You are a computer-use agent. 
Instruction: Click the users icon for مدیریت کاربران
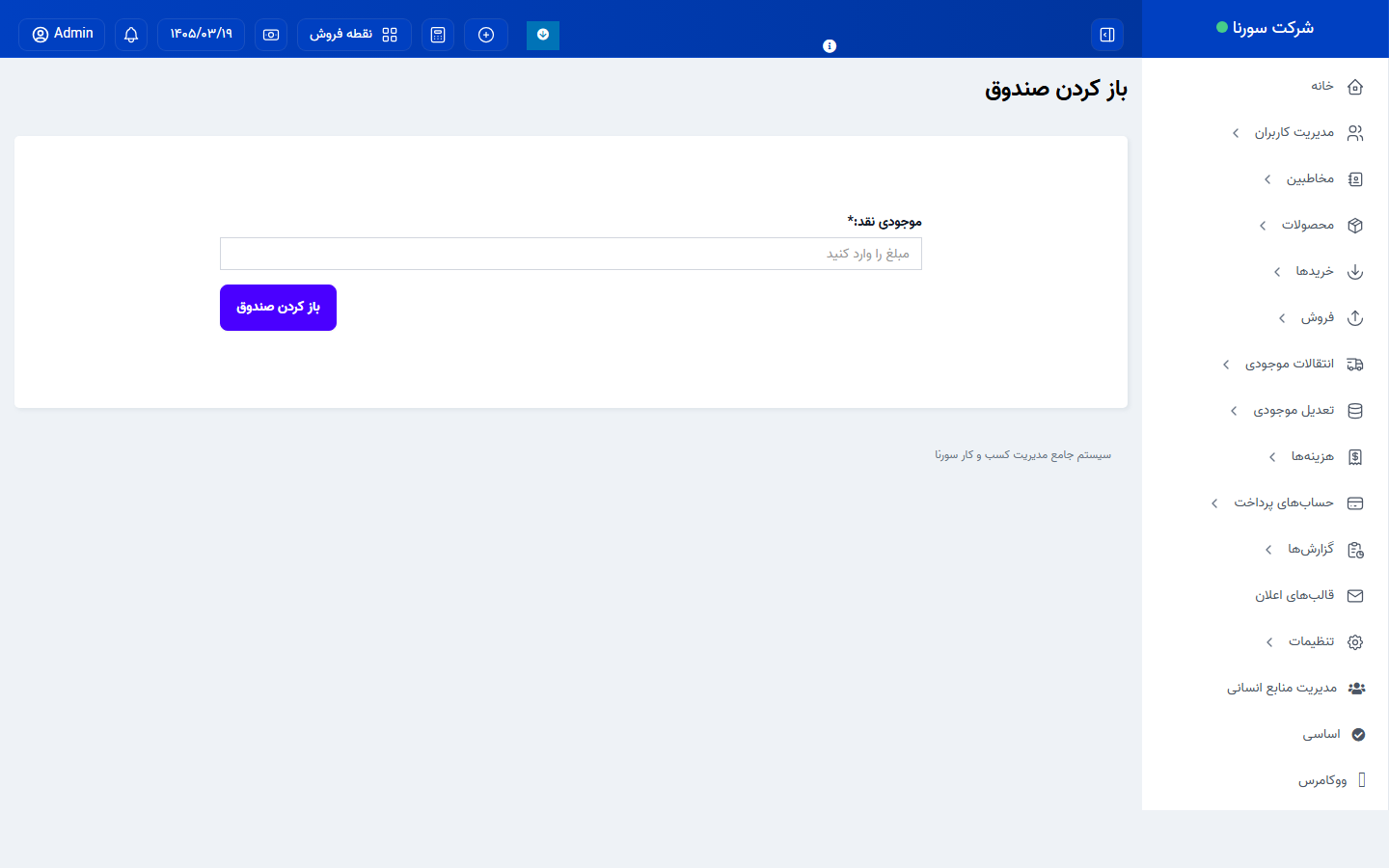(x=1355, y=133)
